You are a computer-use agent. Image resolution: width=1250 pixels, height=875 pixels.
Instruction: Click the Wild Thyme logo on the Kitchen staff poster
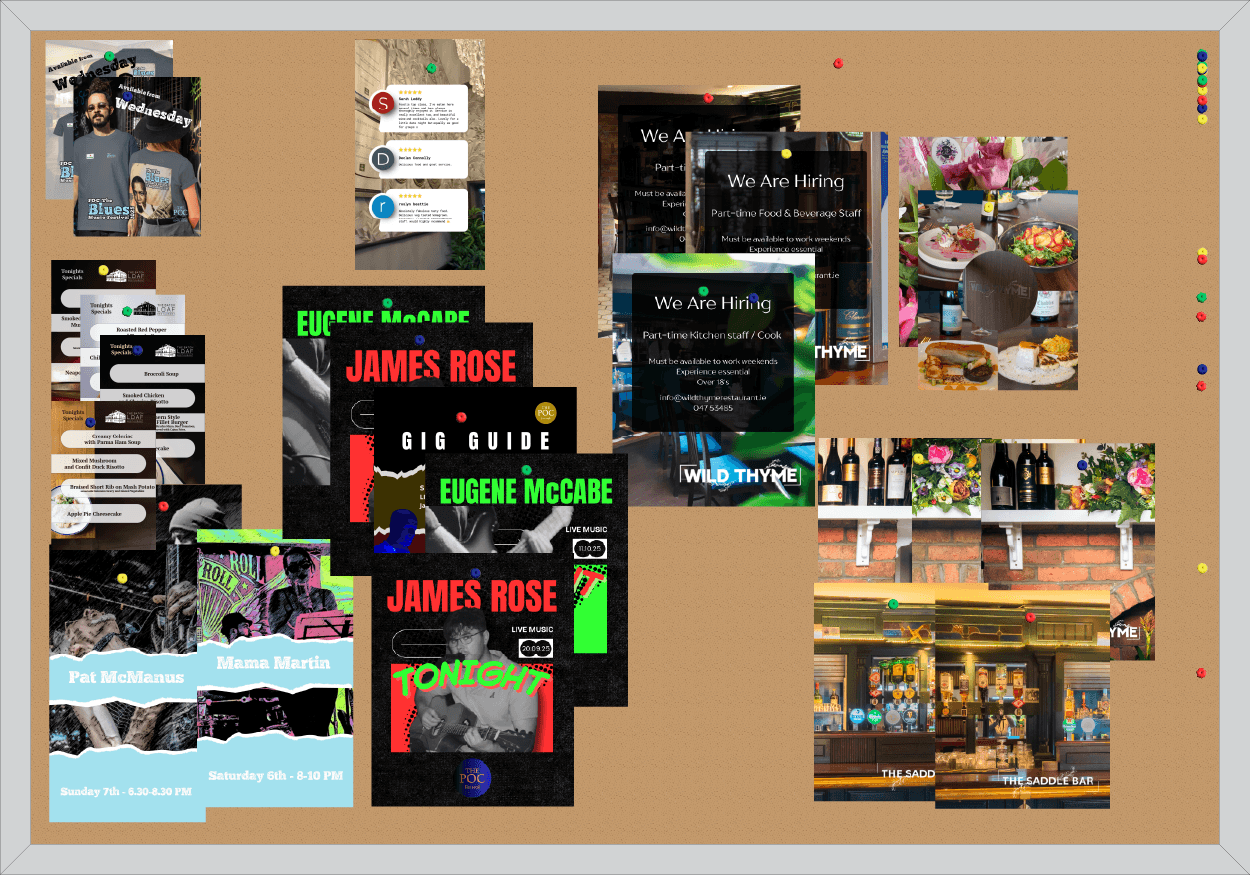point(741,475)
